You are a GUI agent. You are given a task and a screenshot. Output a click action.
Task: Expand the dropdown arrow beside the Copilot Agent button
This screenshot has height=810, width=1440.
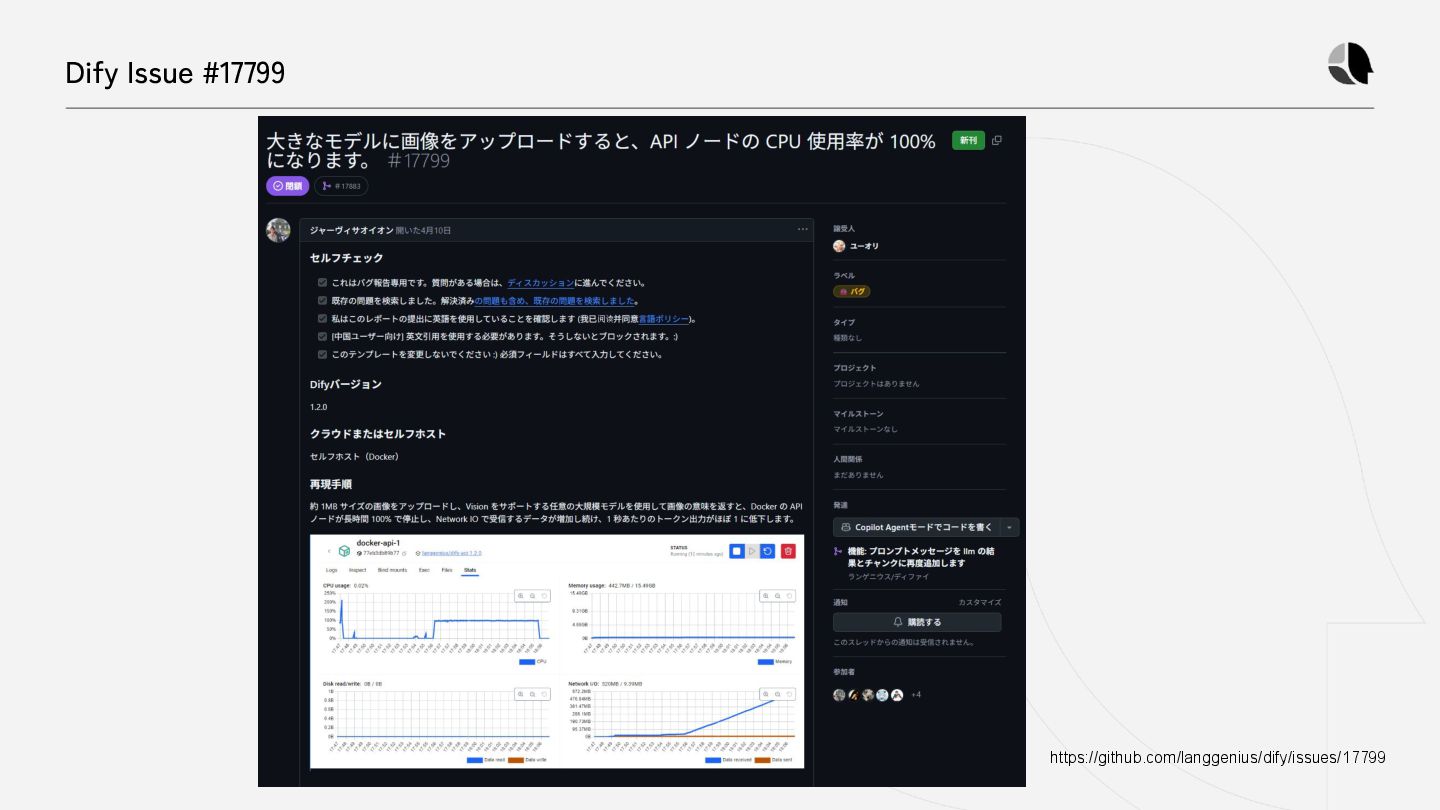[x=1010, y=527]
